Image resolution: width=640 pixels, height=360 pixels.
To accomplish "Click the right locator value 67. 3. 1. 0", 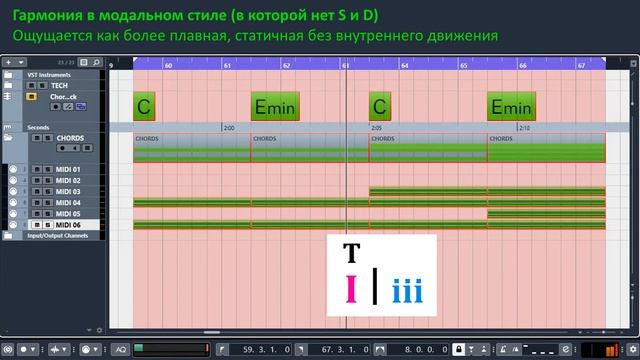I will point(345,349).
